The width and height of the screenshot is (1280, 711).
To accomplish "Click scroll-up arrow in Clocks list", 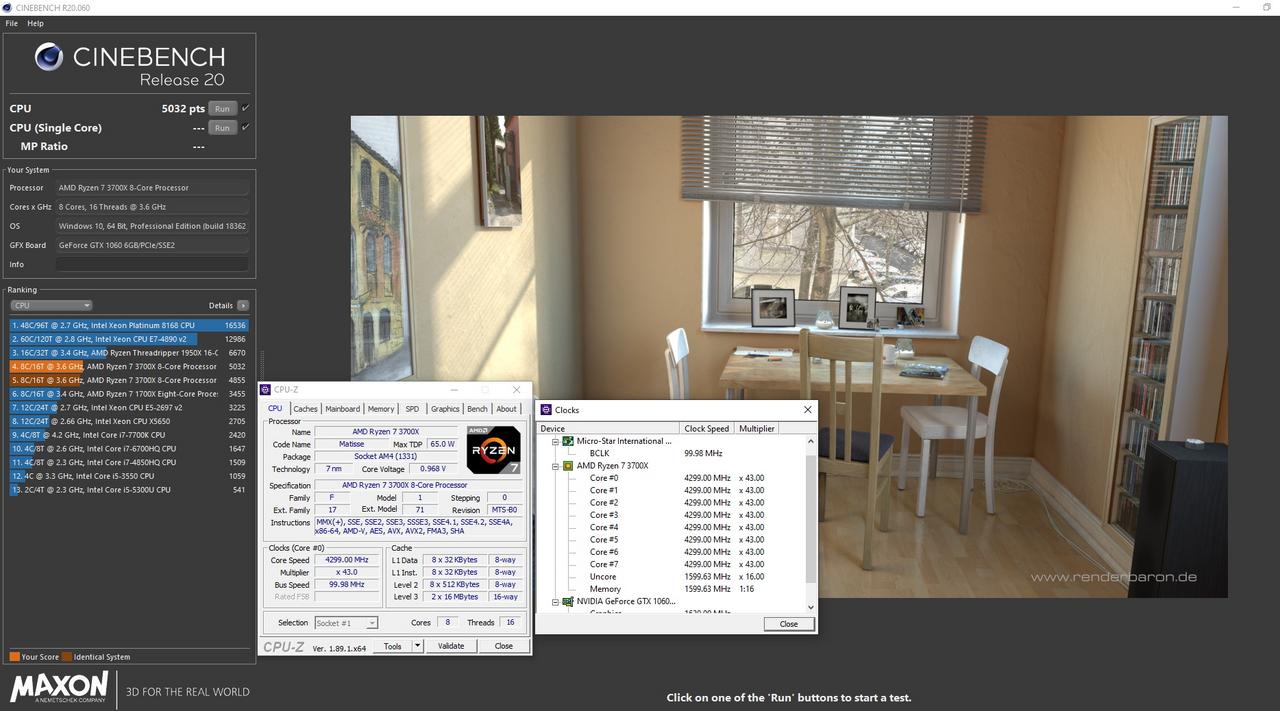I will tap(810, 440).
